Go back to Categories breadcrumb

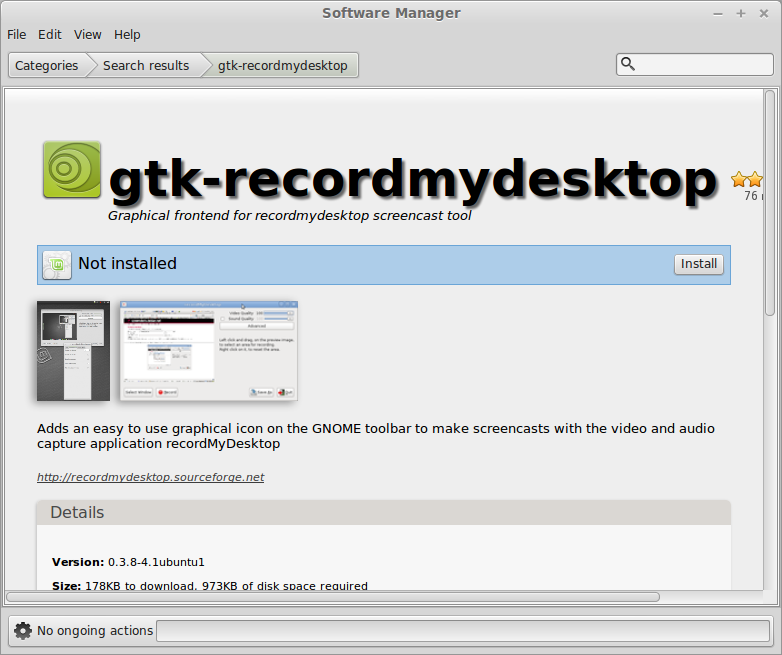click(x=46, y=65)
